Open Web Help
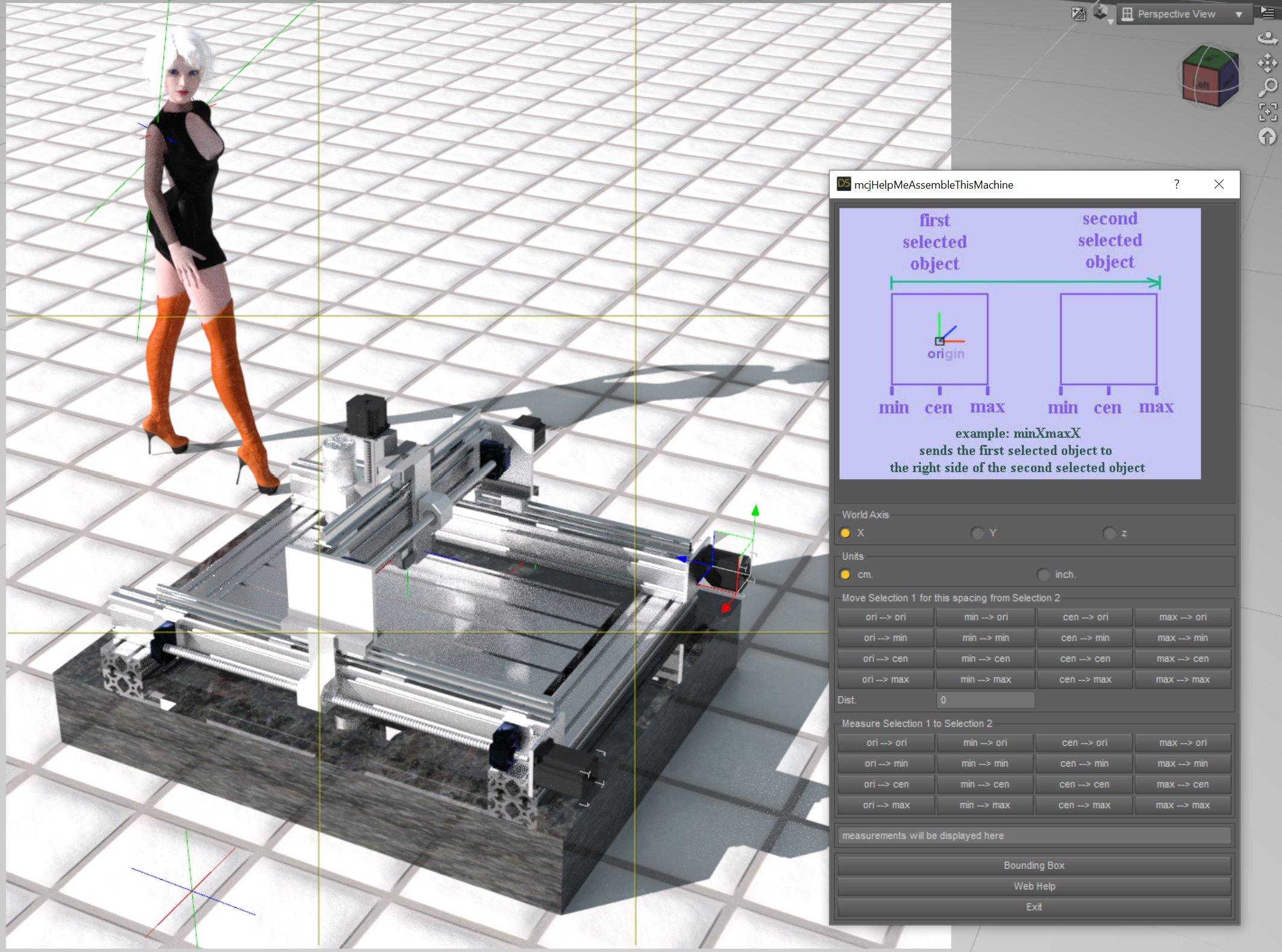 [x=1034, y=886]
